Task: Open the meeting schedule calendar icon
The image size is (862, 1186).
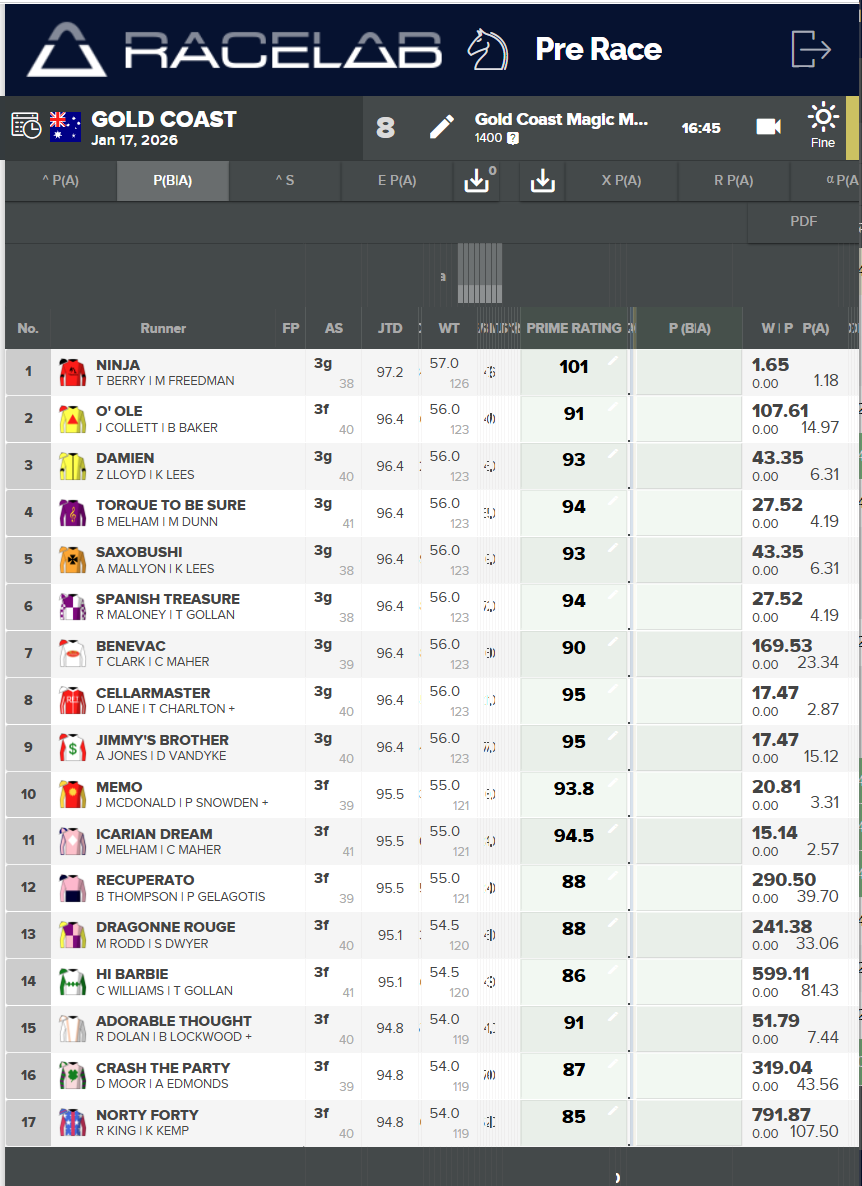Action: (x=26, y=125)
